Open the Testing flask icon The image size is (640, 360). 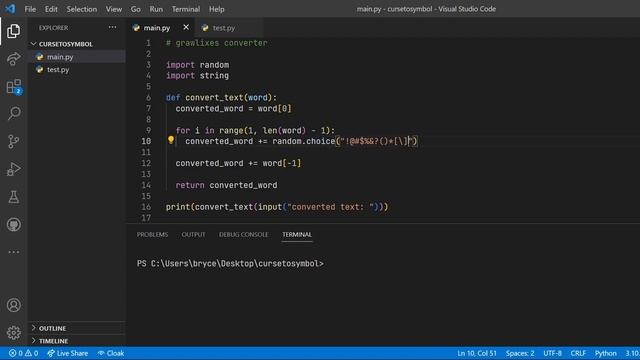pos(13,197)
